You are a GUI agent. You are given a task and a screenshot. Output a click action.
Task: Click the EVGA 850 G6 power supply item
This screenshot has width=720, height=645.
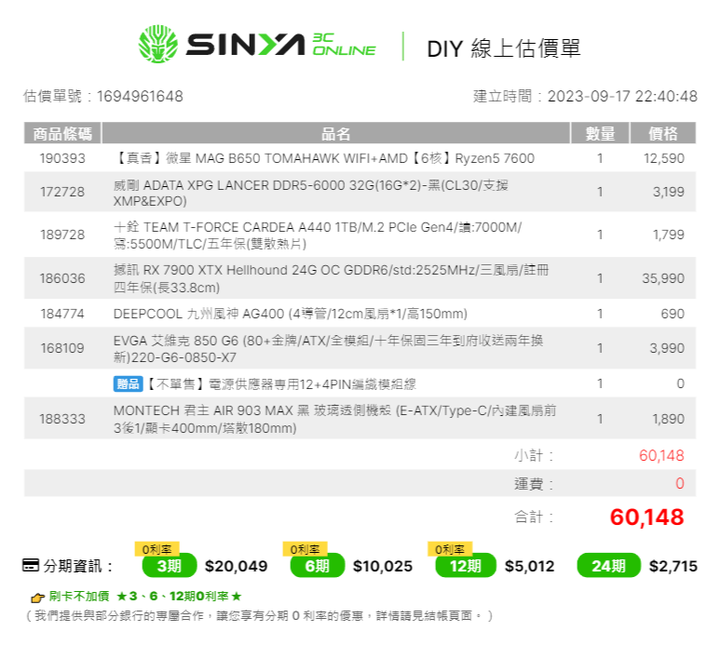point(328,349)
